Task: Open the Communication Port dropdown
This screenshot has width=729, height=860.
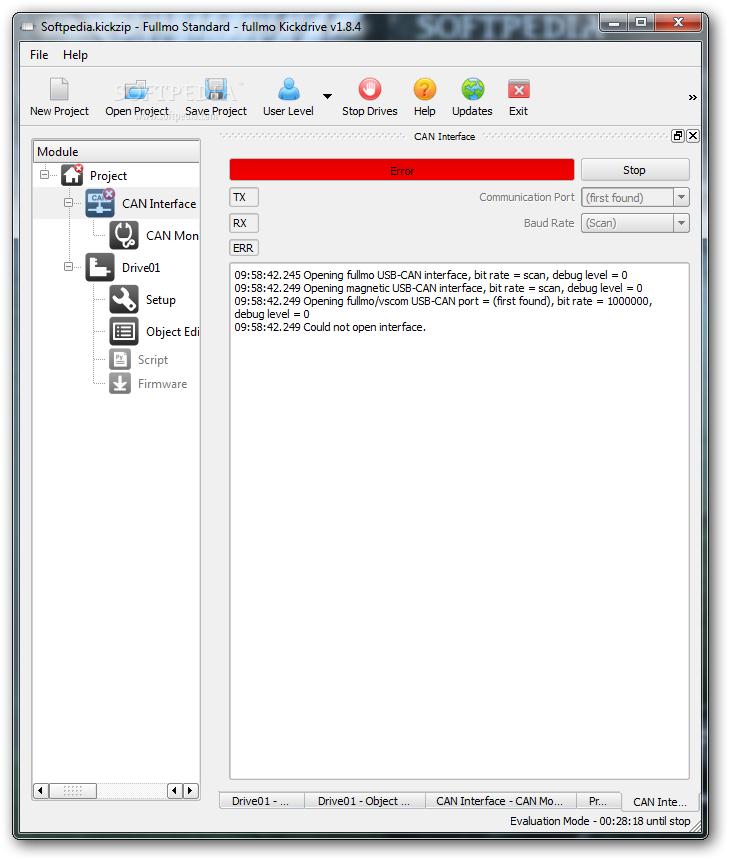Action: pos(681,197)
